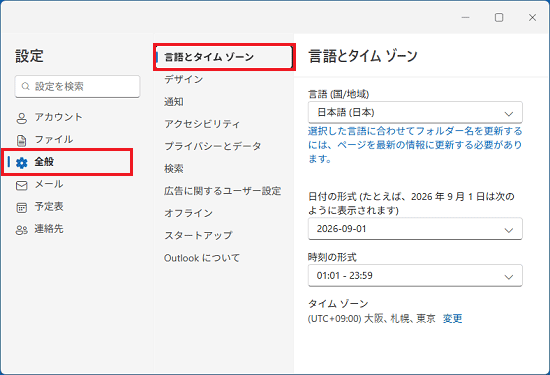Viewport: 550px width, 375px height.
Task: Click the folder name update notice link
Action: pos(415,145)
